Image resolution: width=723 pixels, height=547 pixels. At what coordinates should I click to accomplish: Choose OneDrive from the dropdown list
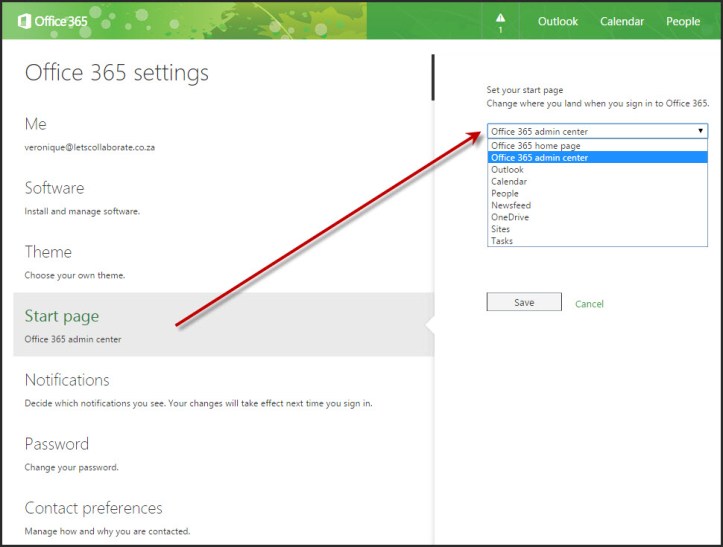[x=510, y=217]
